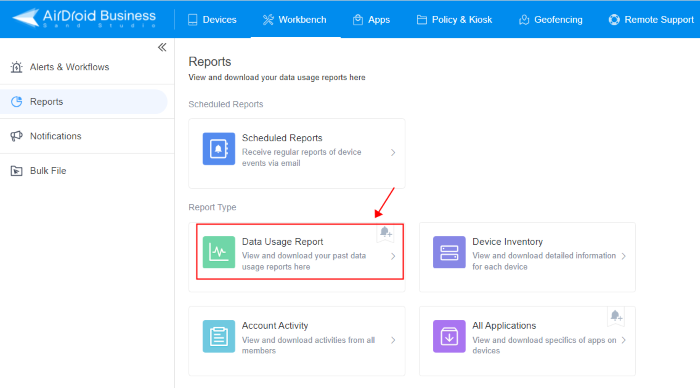Switch to the Workbench tab
The height and width of the screenshot is (388, 700).
[x=295, y=20]
